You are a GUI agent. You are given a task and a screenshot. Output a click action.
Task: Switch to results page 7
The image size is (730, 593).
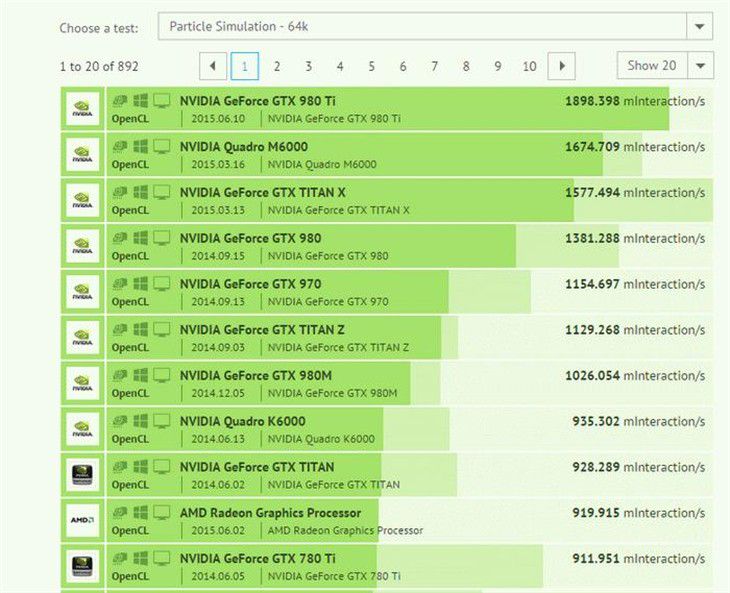[434, 66]
